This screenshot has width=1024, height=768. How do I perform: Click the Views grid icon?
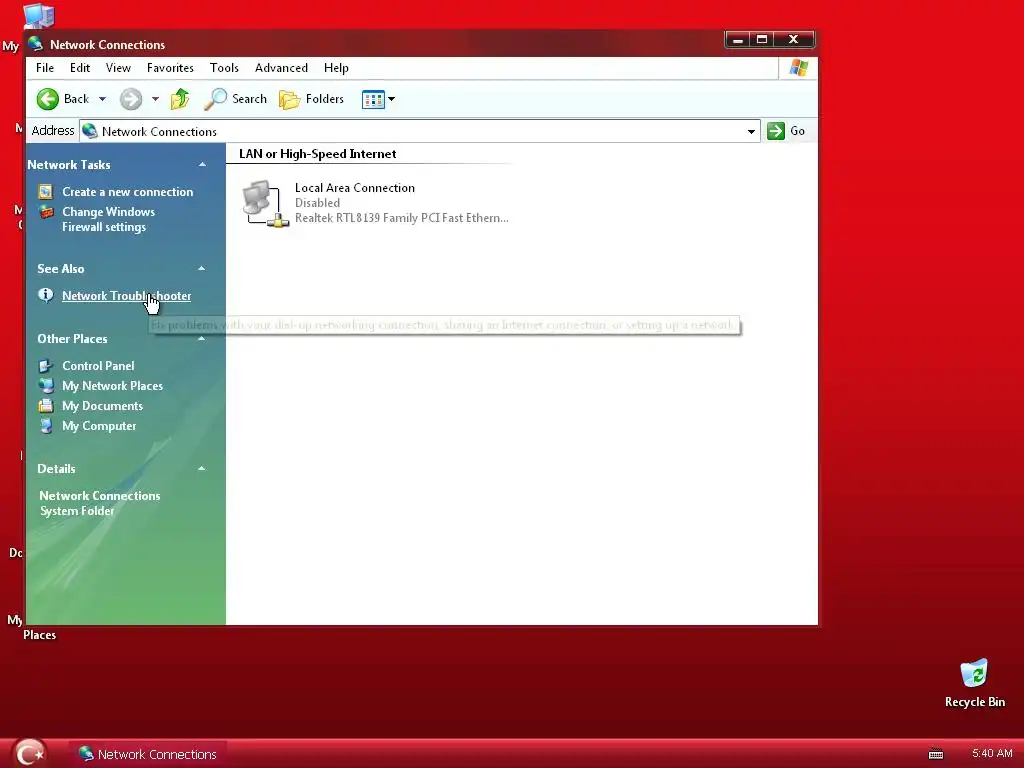(x=373, y=99)
